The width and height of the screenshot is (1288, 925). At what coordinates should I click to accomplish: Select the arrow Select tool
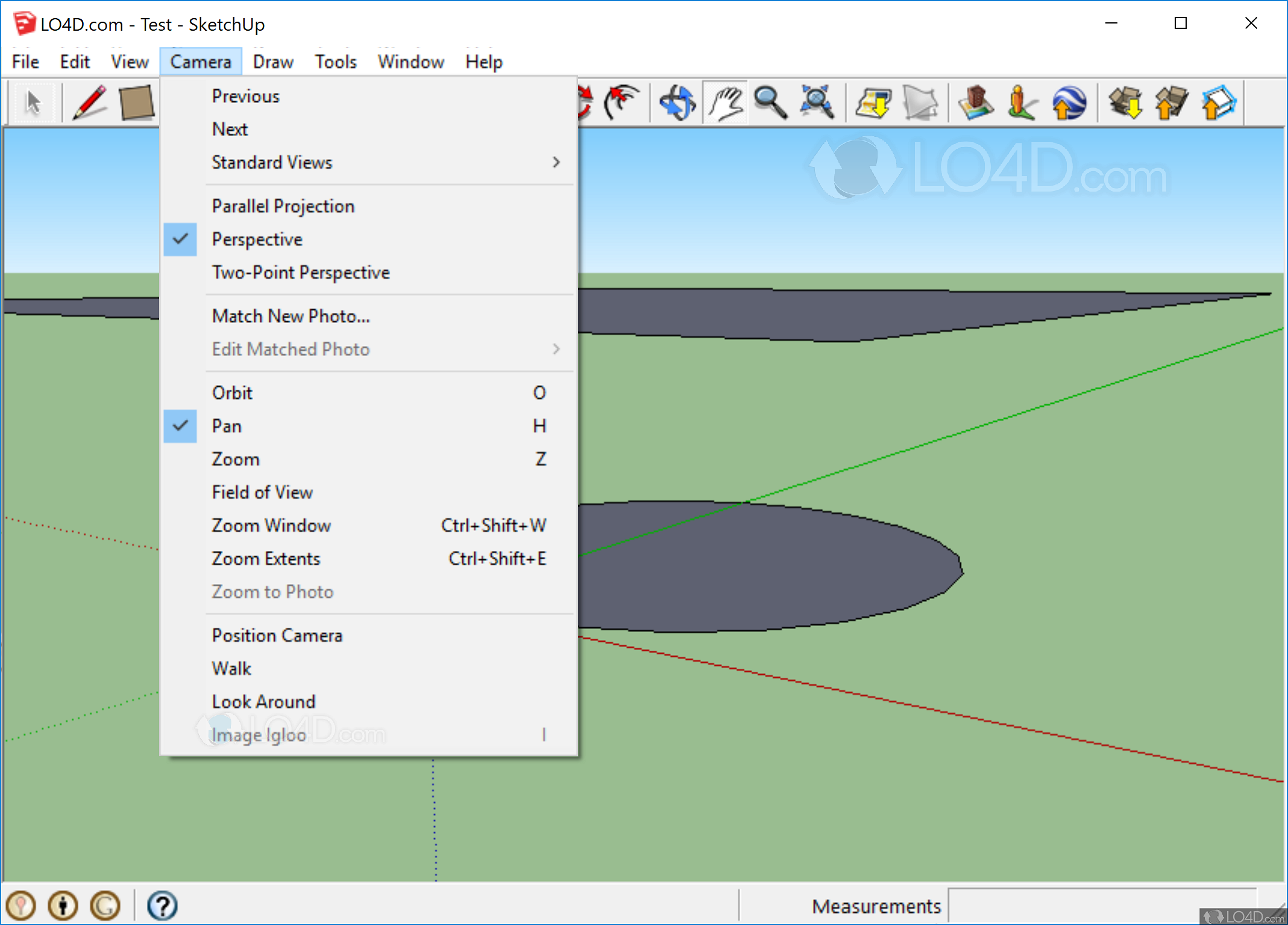click(33, 102)
